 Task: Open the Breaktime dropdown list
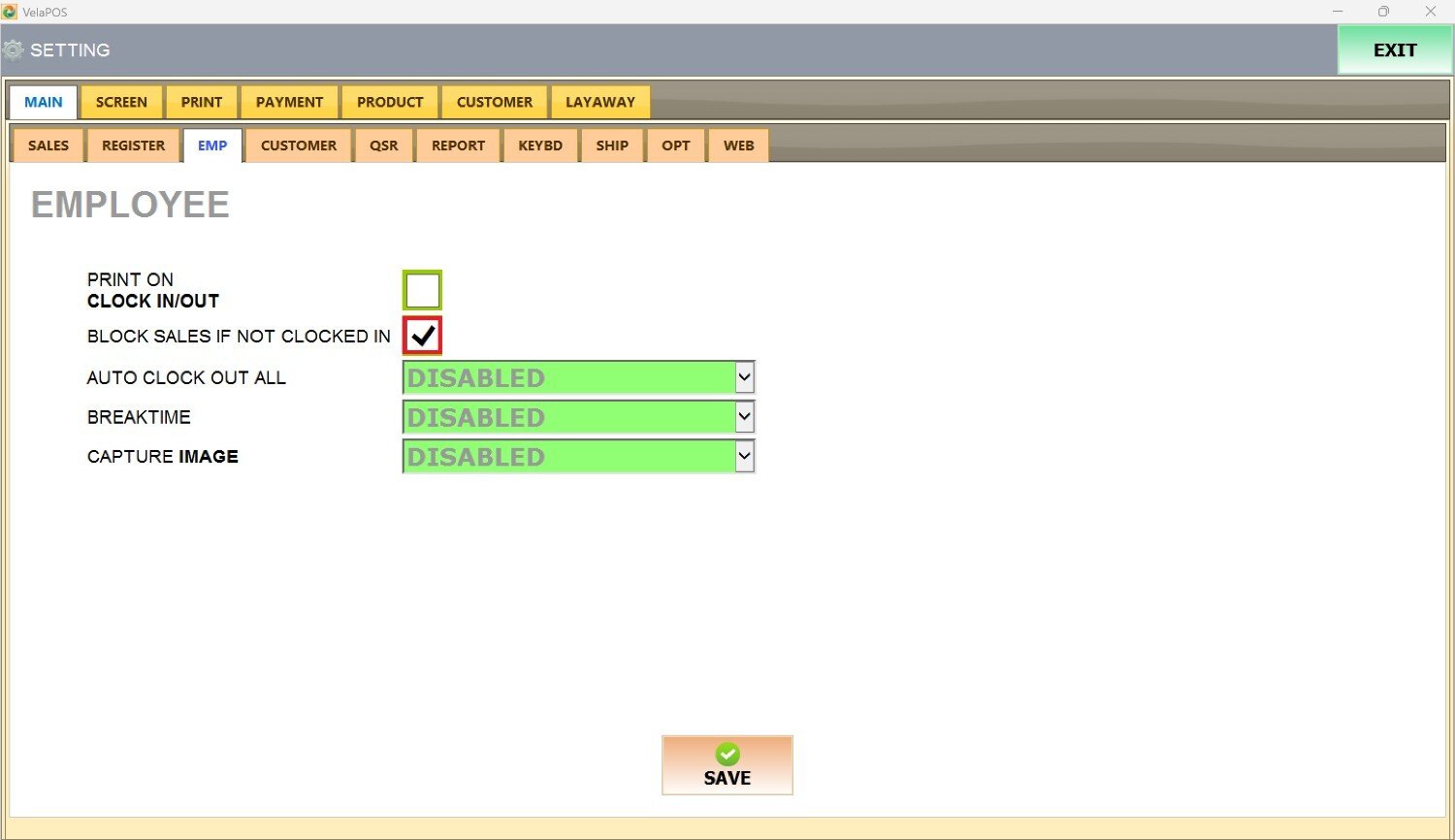point(744,417)
